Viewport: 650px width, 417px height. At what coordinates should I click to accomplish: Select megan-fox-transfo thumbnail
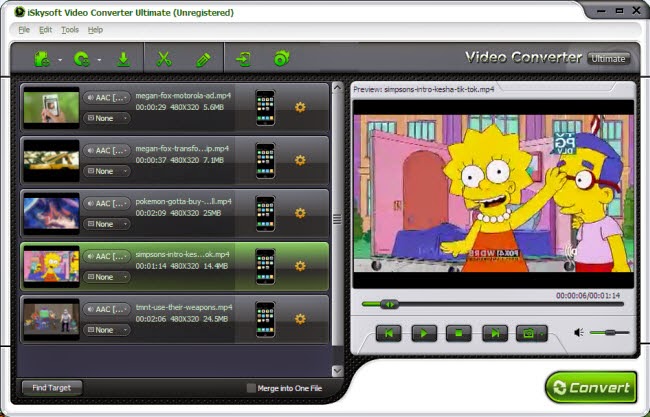coord(51,160)
